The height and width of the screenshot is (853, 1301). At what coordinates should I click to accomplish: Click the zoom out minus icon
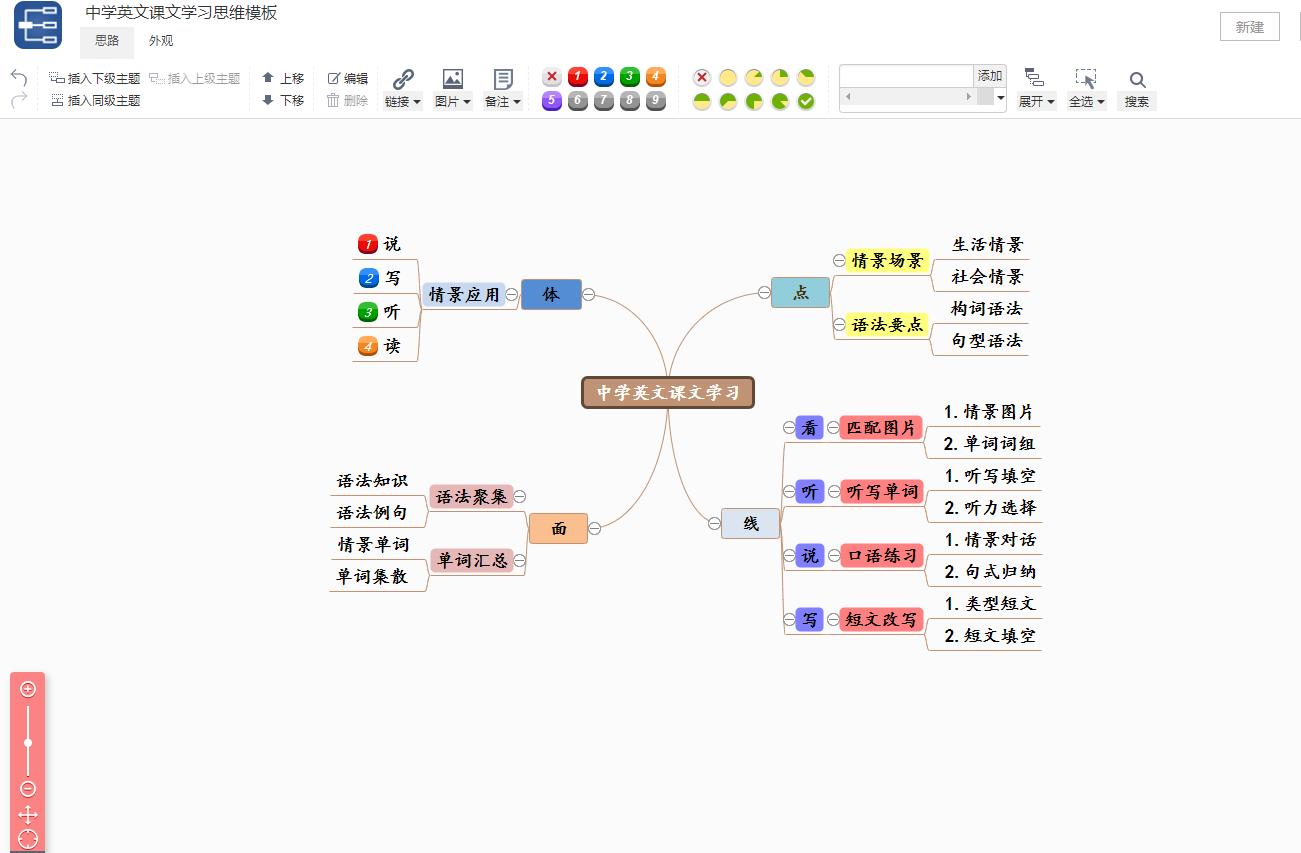[x=28, y=789]
